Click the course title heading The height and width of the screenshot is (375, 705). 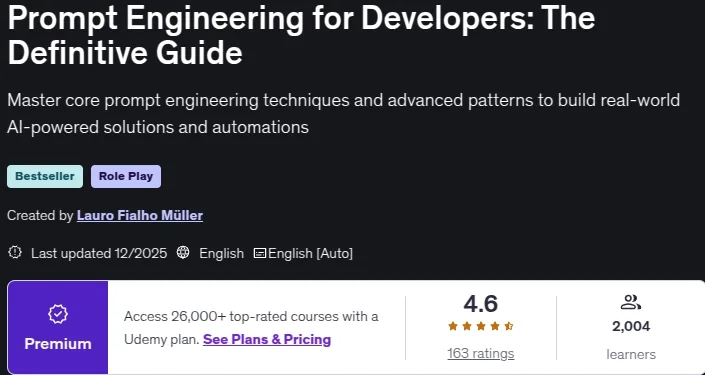[x=301, y=35]
